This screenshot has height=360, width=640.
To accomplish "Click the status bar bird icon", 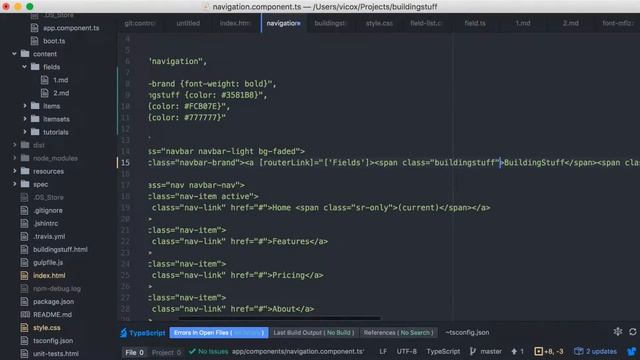I will click(632, 351).
